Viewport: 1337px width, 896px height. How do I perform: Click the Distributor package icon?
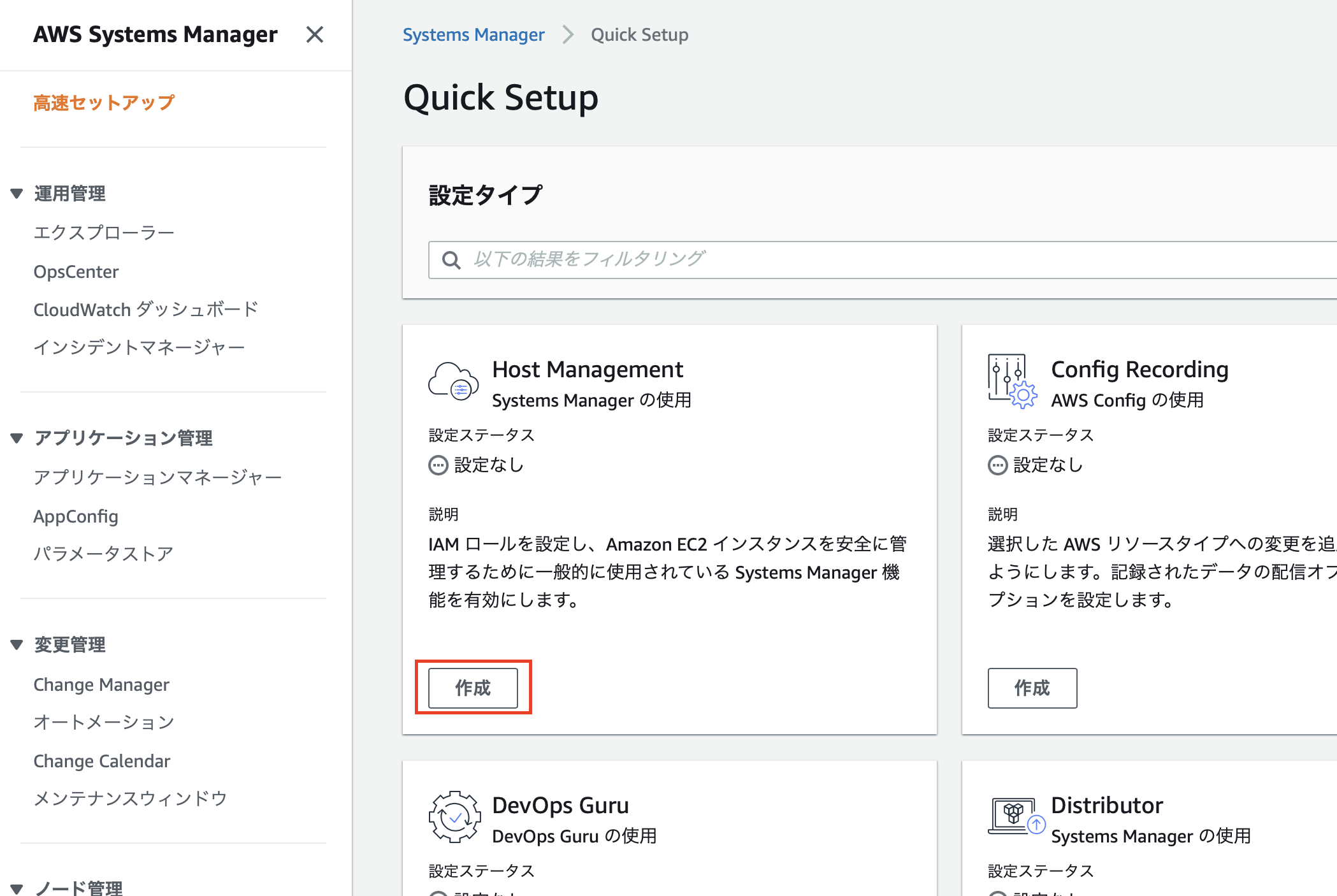1012,817
